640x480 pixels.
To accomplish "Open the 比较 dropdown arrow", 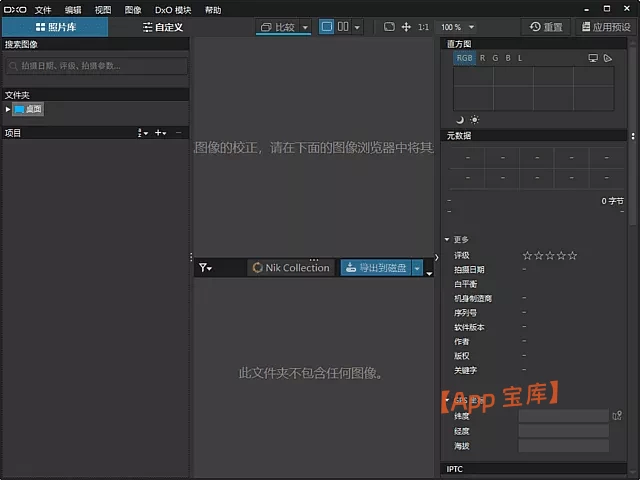I will [x=305, y=27].
